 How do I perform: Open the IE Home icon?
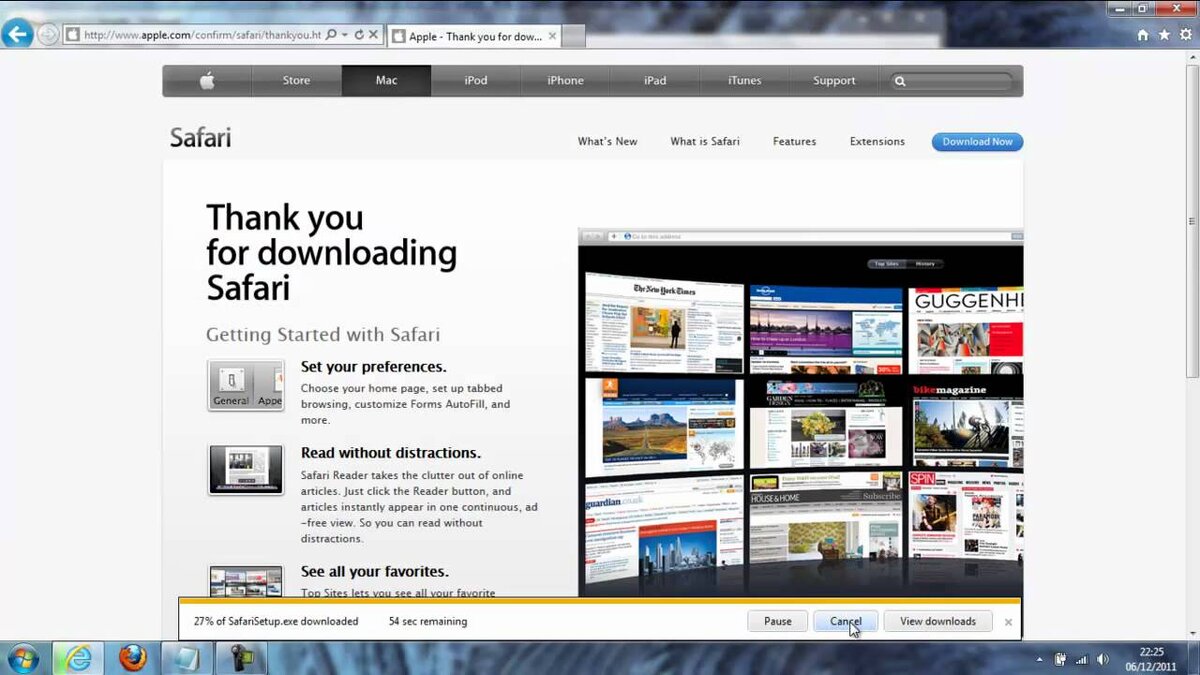pos(1142,34)
